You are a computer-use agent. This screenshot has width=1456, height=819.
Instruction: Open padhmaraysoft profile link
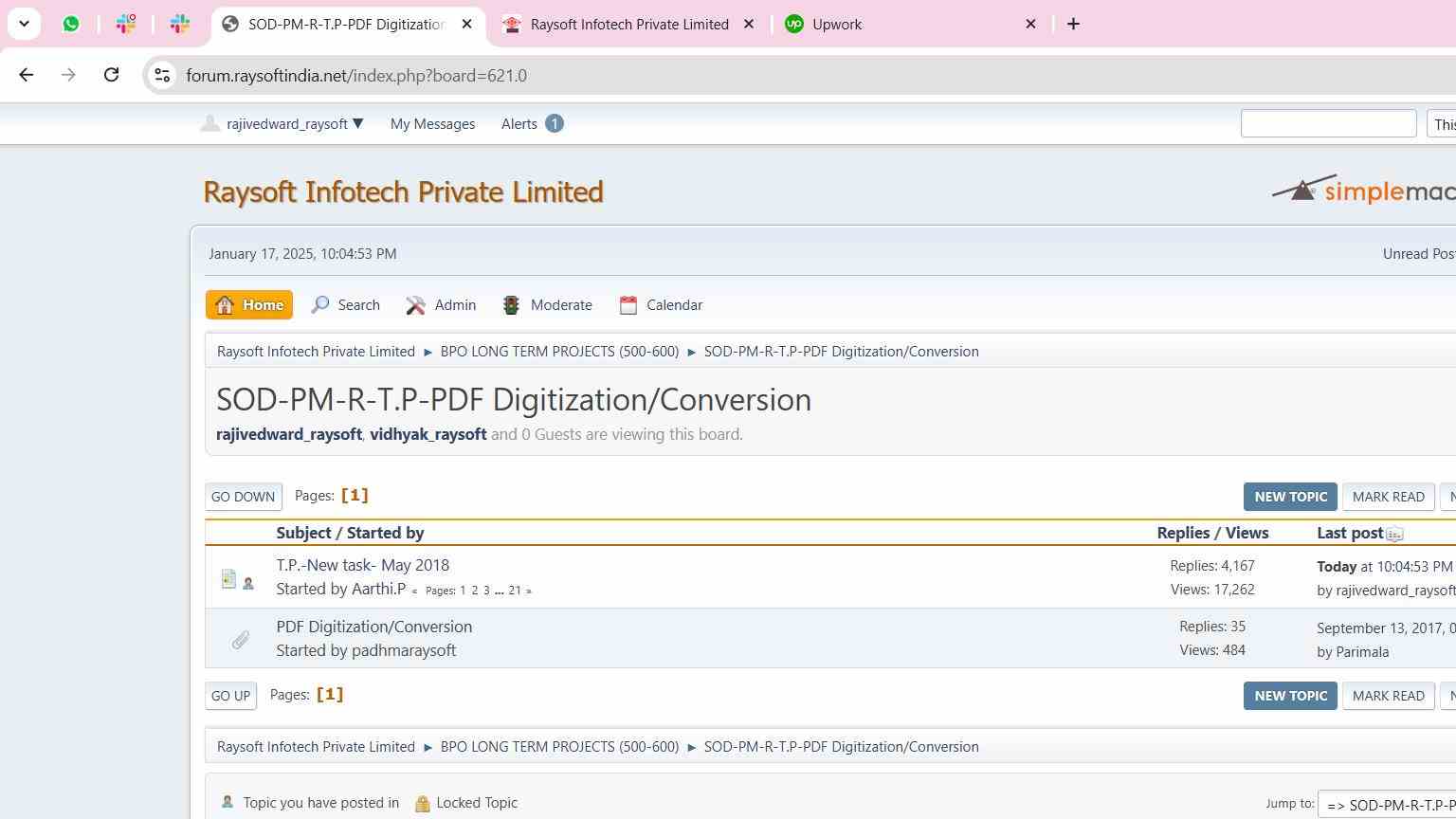pyautogui.click(x=404, y=650)
